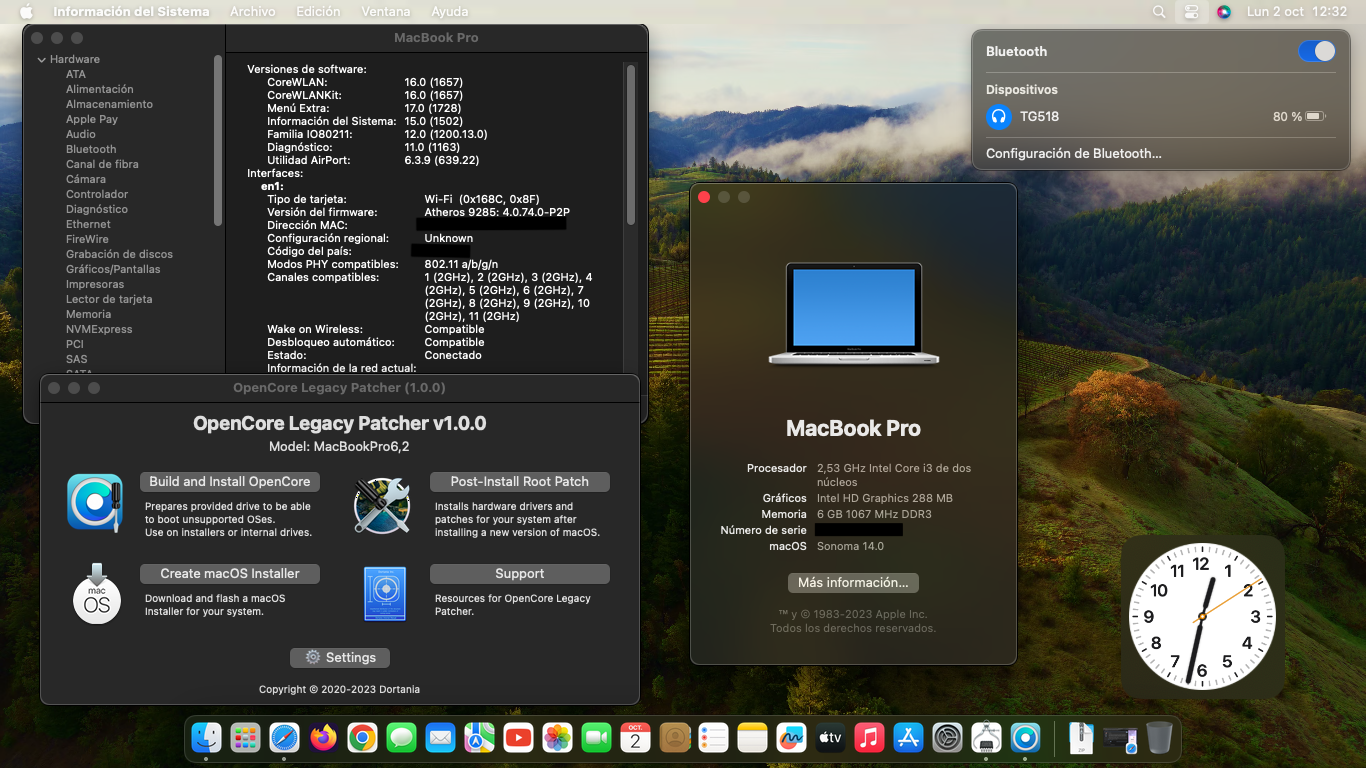Select Bluetooth in the Hardware sidebar

[91, 149]
